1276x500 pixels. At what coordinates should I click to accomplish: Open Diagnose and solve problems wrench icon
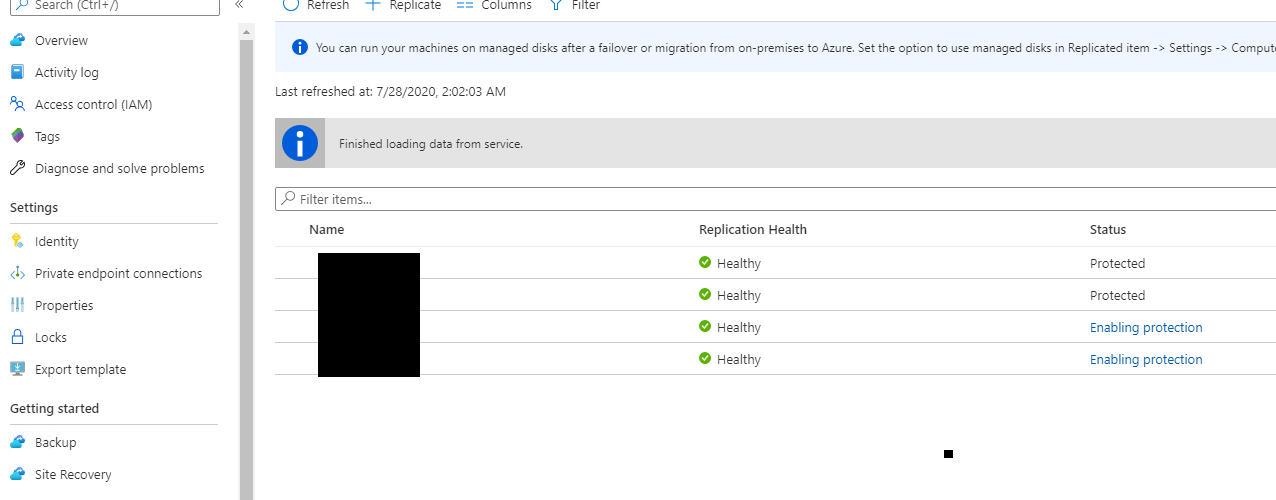point(17,168)
